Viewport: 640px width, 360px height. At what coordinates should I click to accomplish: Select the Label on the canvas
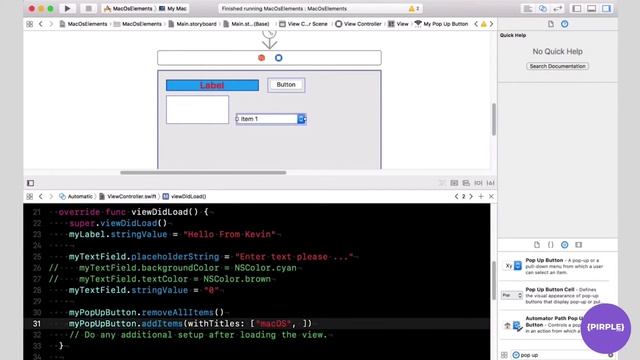point(212,85)
